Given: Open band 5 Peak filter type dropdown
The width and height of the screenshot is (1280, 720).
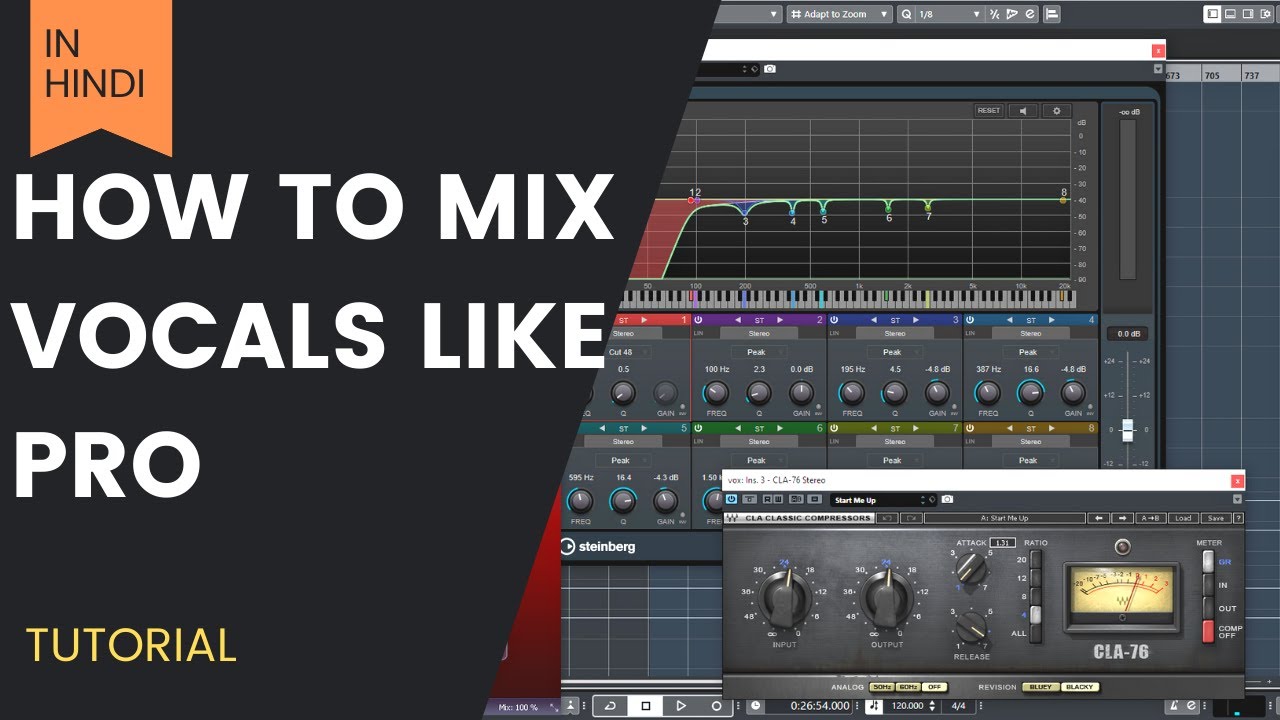Looking at the screenshot, I should 623,460.
